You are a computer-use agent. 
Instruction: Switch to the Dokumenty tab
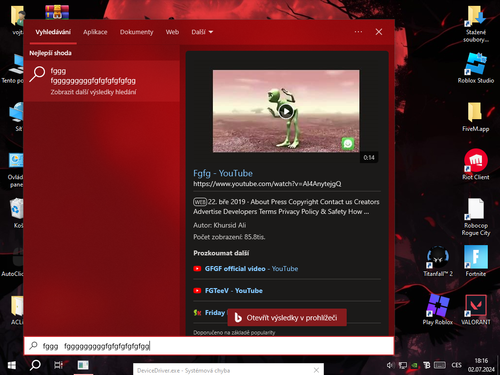137,32
